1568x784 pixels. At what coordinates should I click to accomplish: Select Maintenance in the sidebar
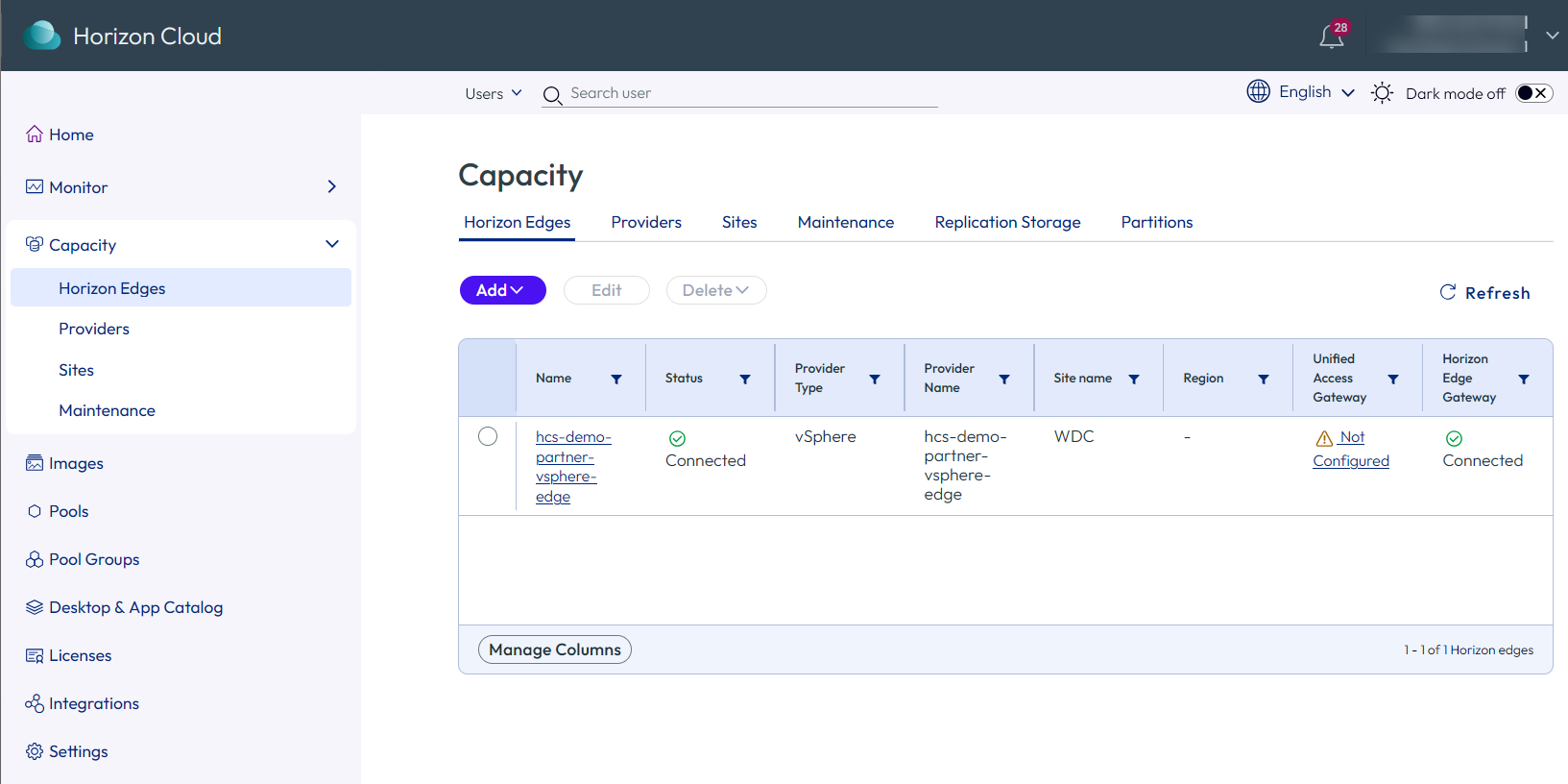(x=107, y=410)
